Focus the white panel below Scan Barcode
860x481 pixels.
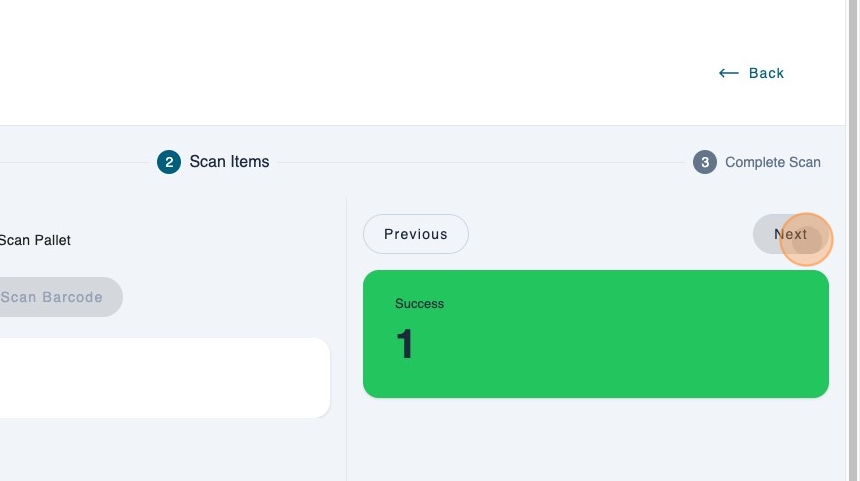160,378
